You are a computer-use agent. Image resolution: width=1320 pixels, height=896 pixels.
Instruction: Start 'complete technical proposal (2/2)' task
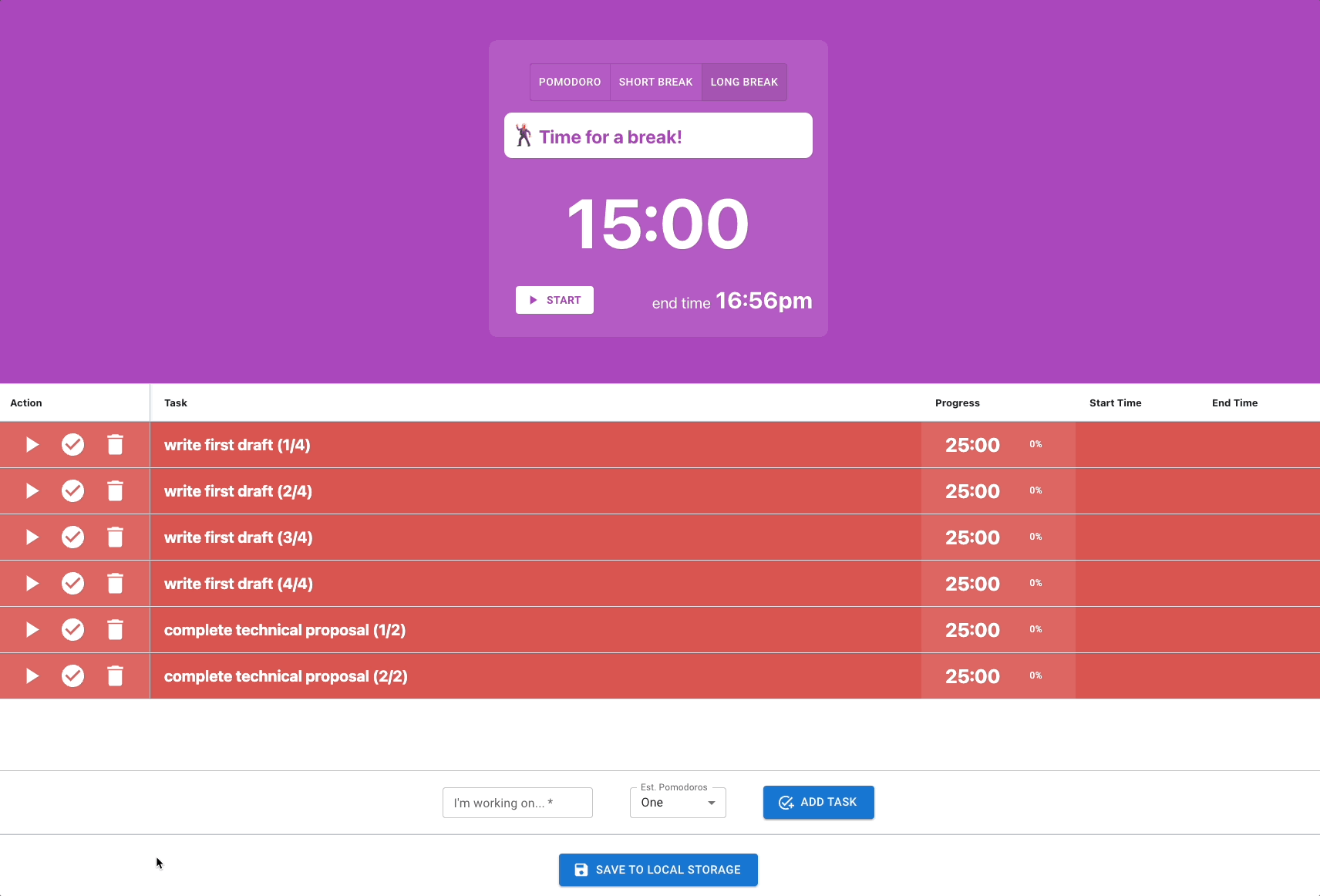click(32, 676)
